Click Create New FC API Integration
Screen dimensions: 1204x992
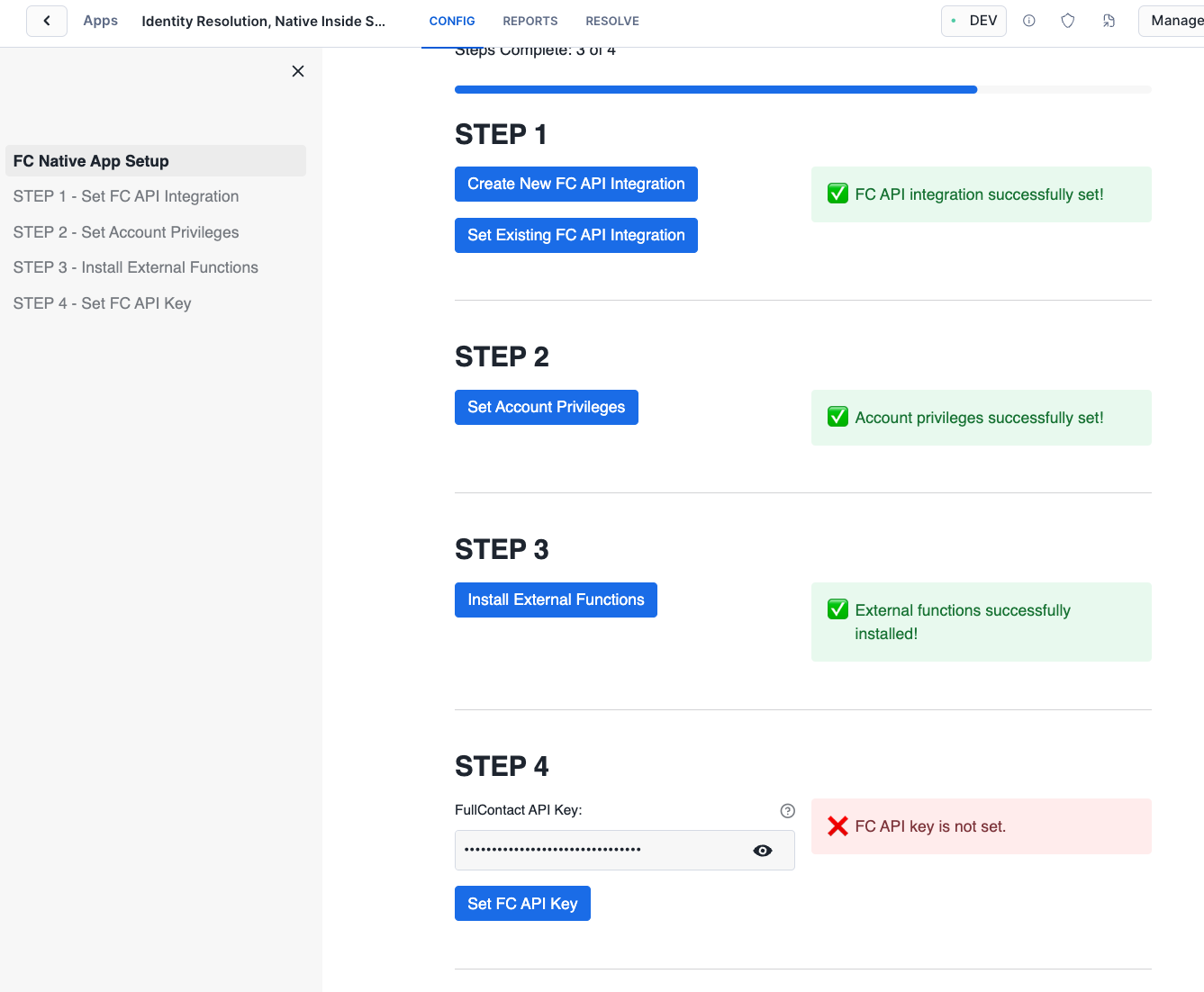coord(575,184)
